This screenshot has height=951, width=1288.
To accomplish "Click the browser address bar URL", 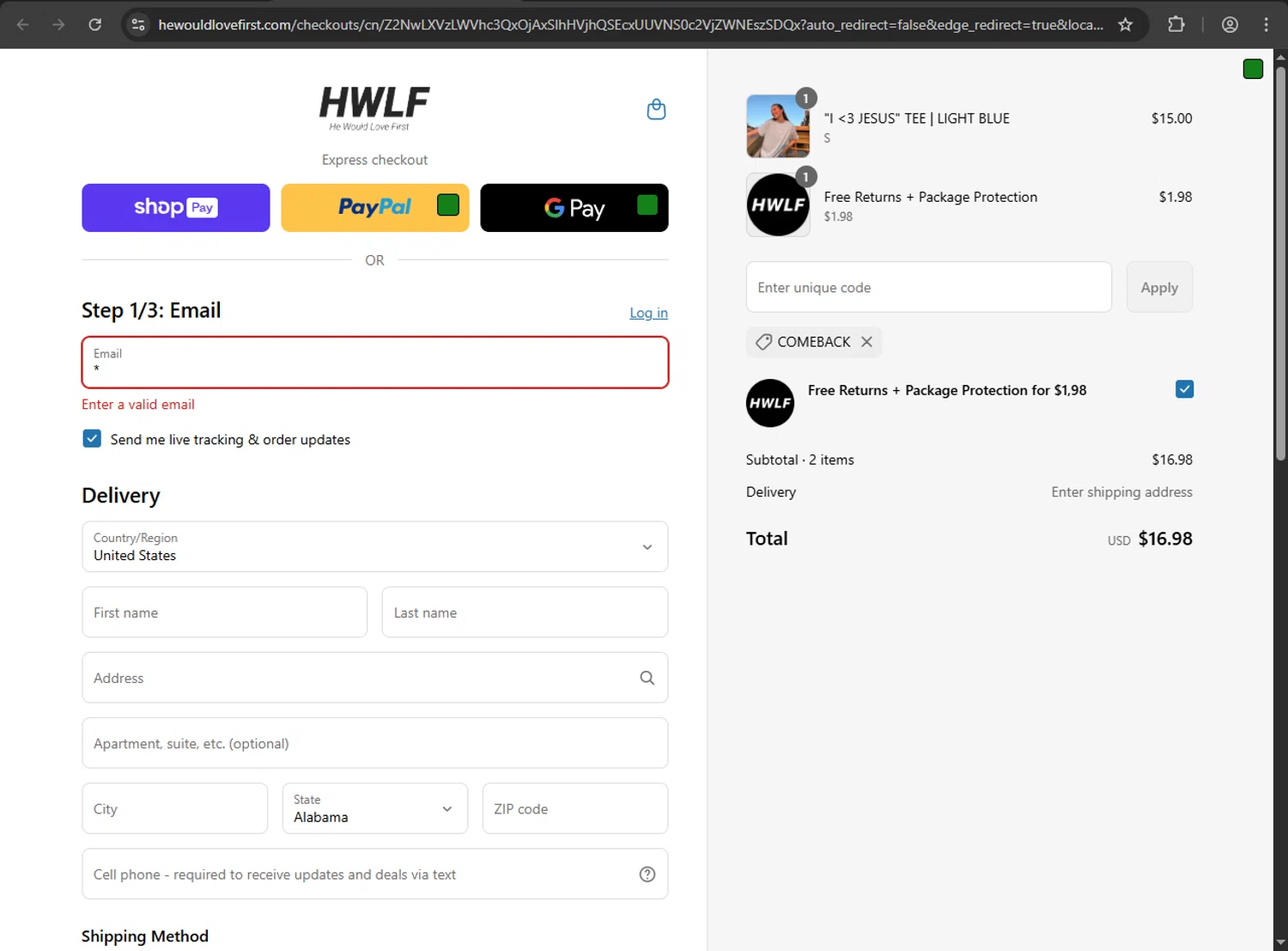I will [x=631, y=25].
